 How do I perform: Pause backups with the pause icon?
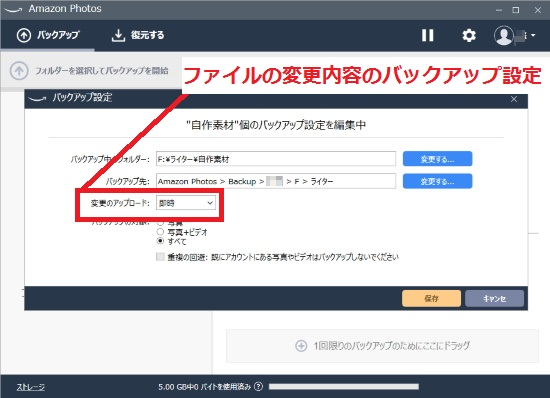427,35
